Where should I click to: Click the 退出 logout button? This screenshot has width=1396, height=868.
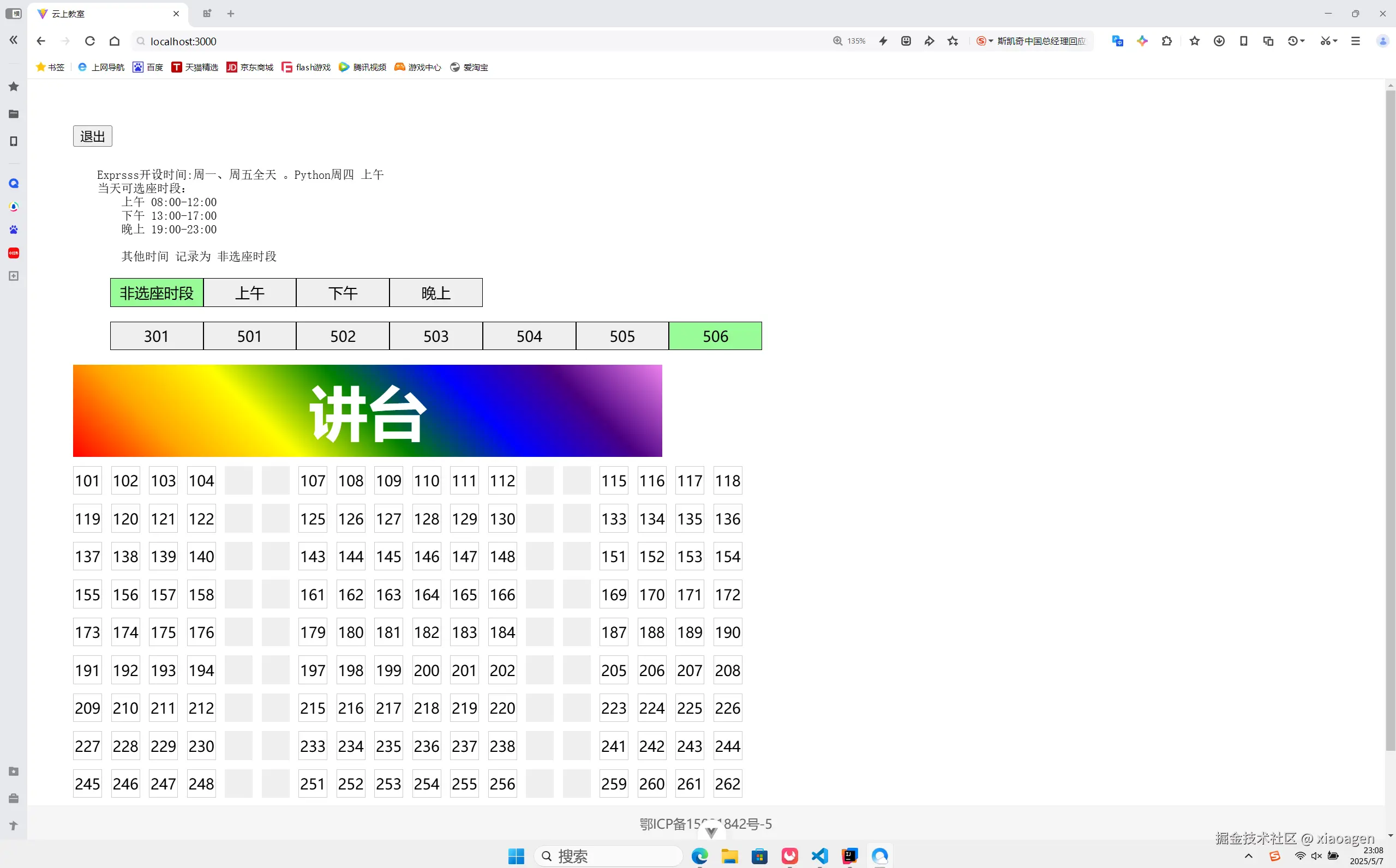pos(92,136)
